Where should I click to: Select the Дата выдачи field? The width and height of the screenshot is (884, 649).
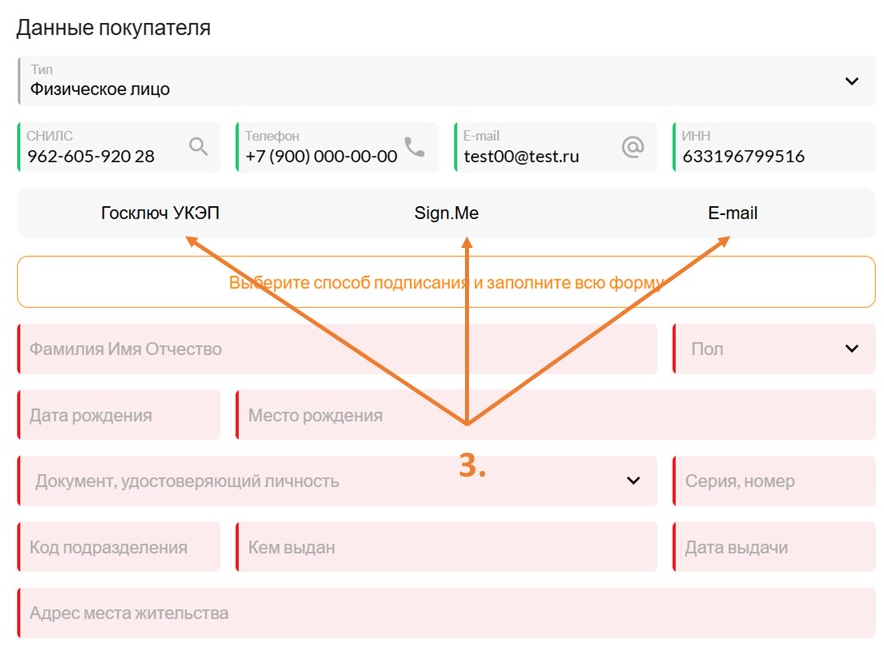pyautogui.click(x=774, y=546)
